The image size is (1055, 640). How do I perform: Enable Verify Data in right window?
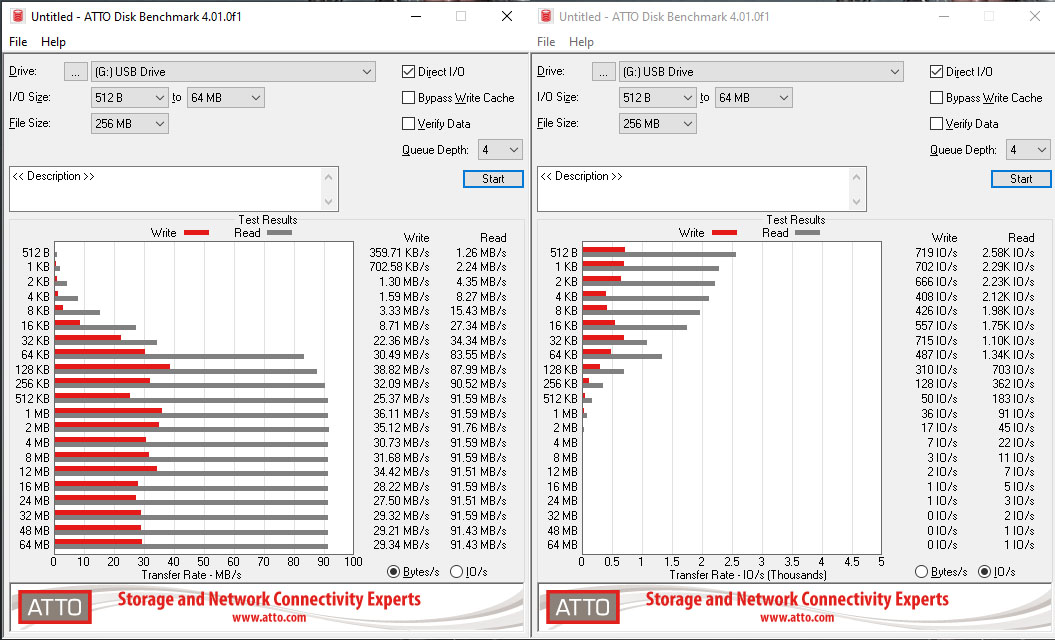coord(937,124)
